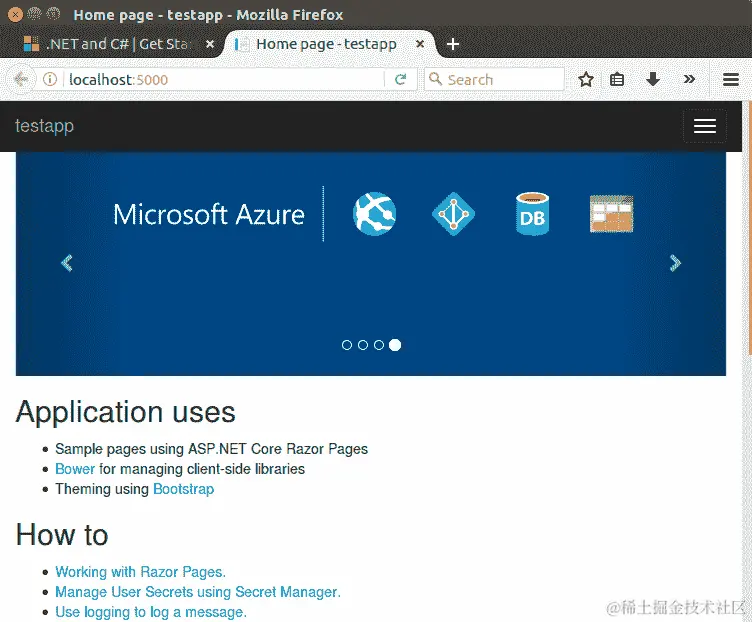The width and height of the screenshot is (752, 622).
Task: Go back using the browser back arrow
Action: pos(21,79)
